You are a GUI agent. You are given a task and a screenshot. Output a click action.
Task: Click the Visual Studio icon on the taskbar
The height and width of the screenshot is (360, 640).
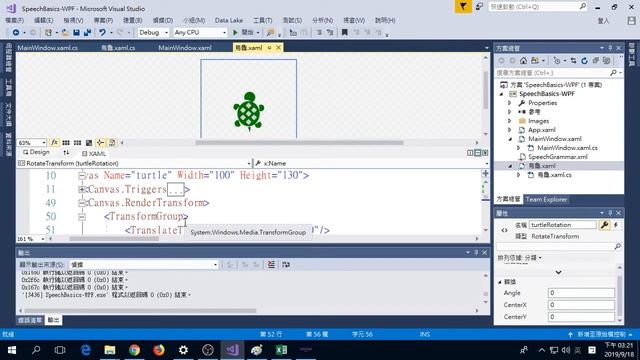[232, 350]
